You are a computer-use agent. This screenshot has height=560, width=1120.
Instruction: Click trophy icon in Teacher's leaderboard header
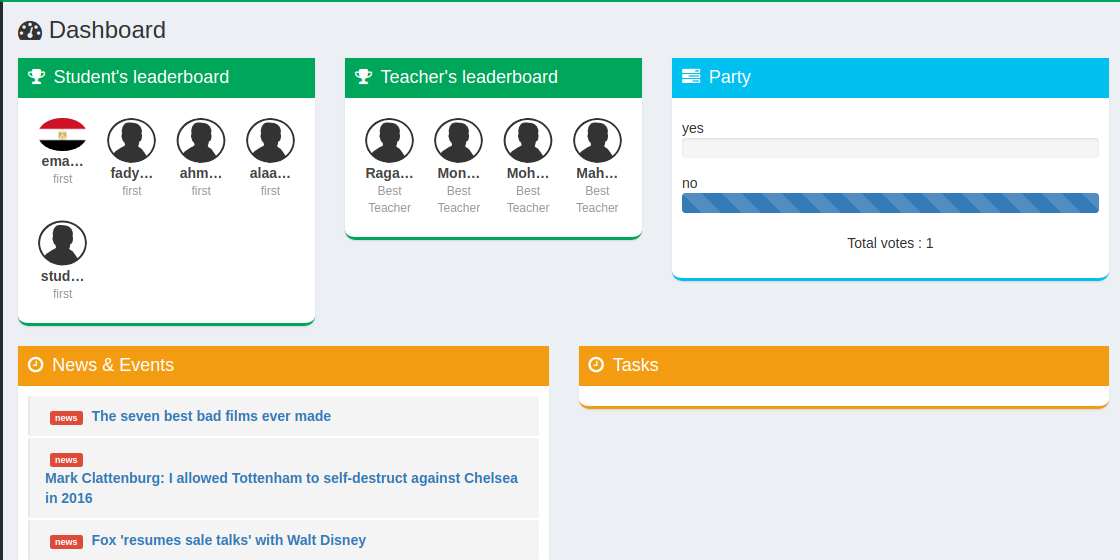point(364,76)
